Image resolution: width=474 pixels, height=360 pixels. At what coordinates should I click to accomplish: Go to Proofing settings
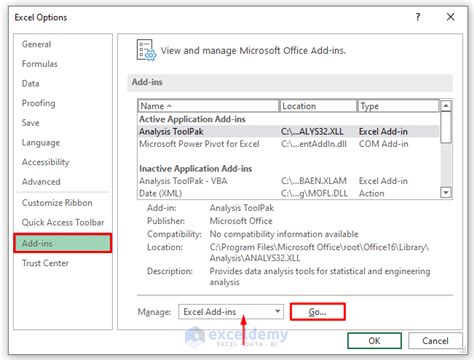click(x=39, y=103)
